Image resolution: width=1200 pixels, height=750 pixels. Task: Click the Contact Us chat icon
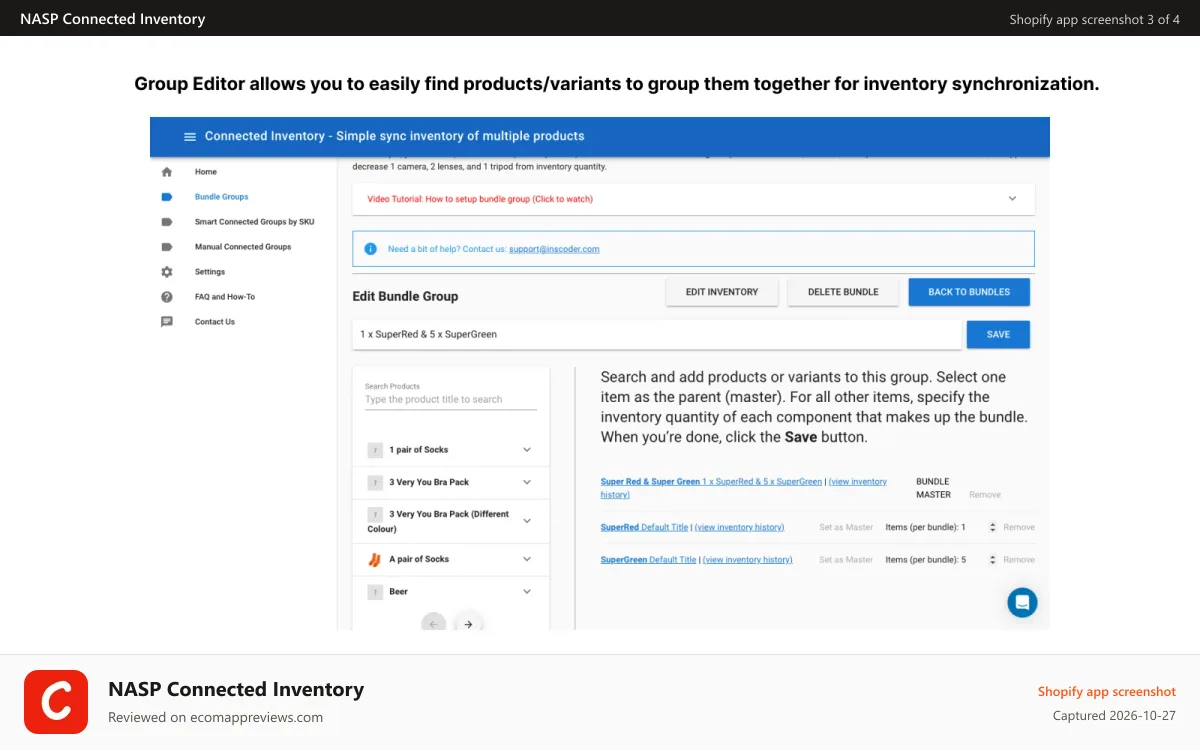167,322
